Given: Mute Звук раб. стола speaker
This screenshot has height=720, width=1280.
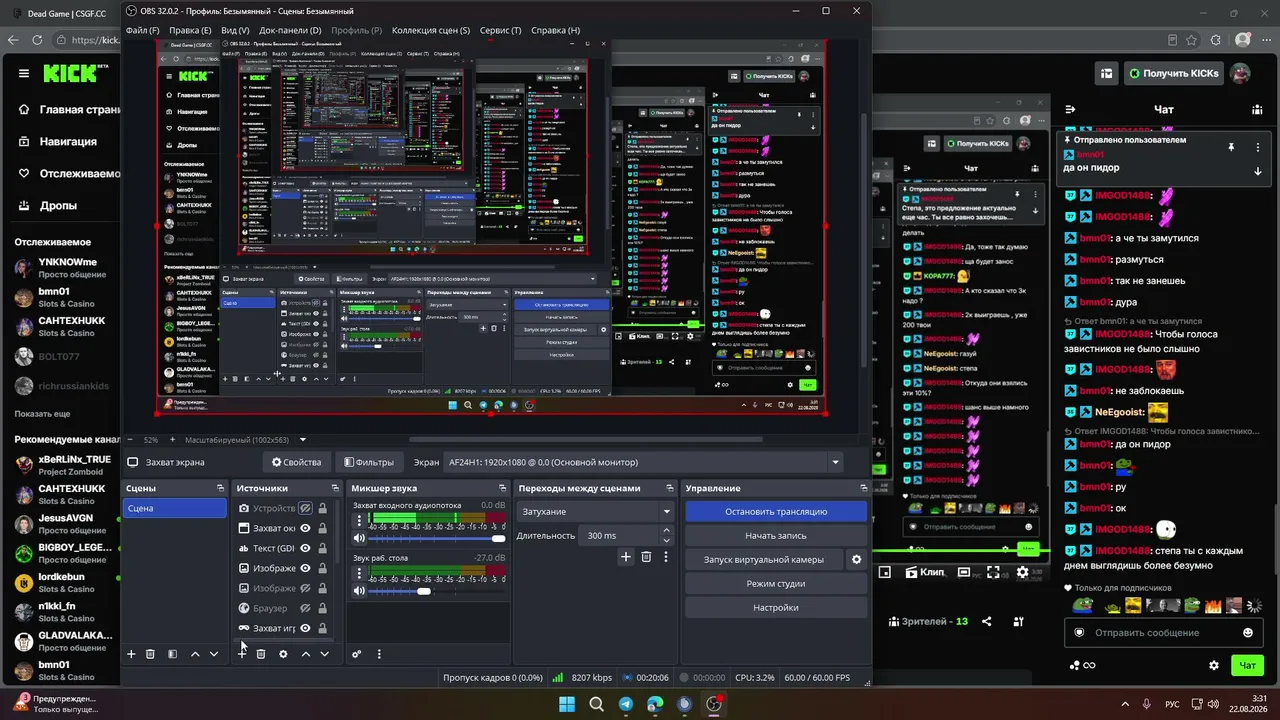Looking at the screenshot, I should click(359, 591).
